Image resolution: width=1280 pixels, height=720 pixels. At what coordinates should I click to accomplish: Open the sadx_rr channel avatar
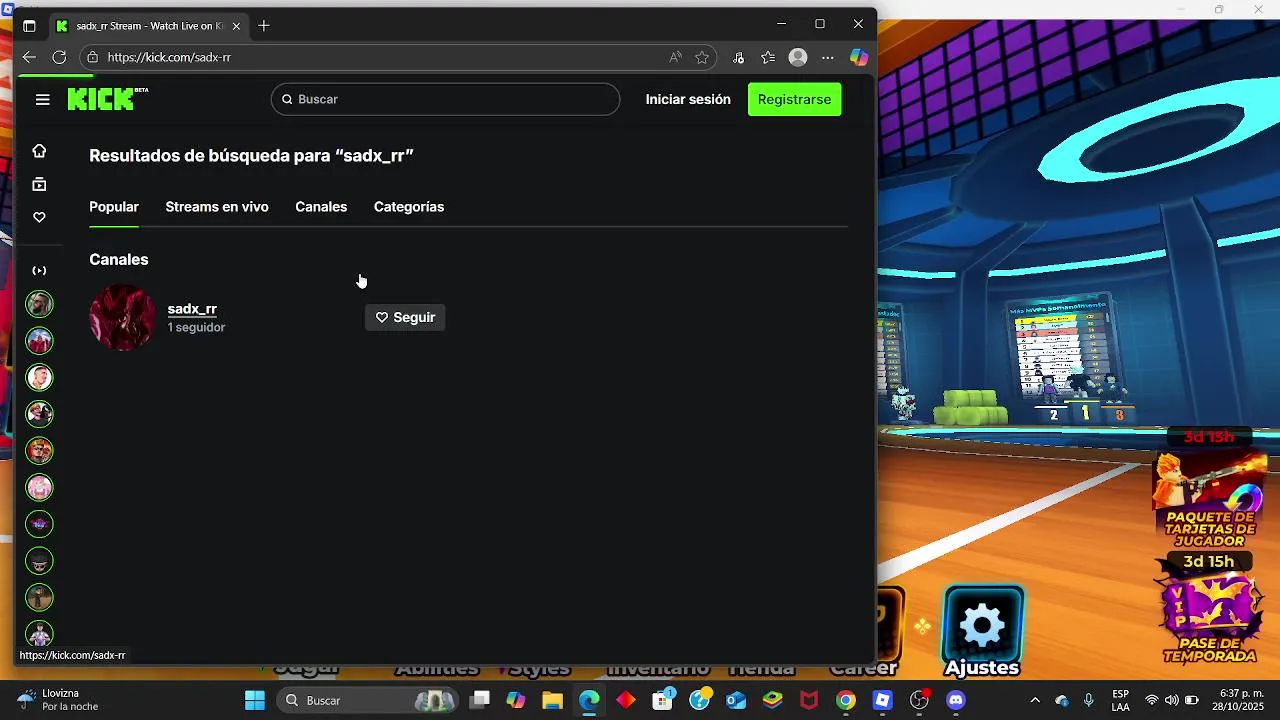[x=123, y=317]
